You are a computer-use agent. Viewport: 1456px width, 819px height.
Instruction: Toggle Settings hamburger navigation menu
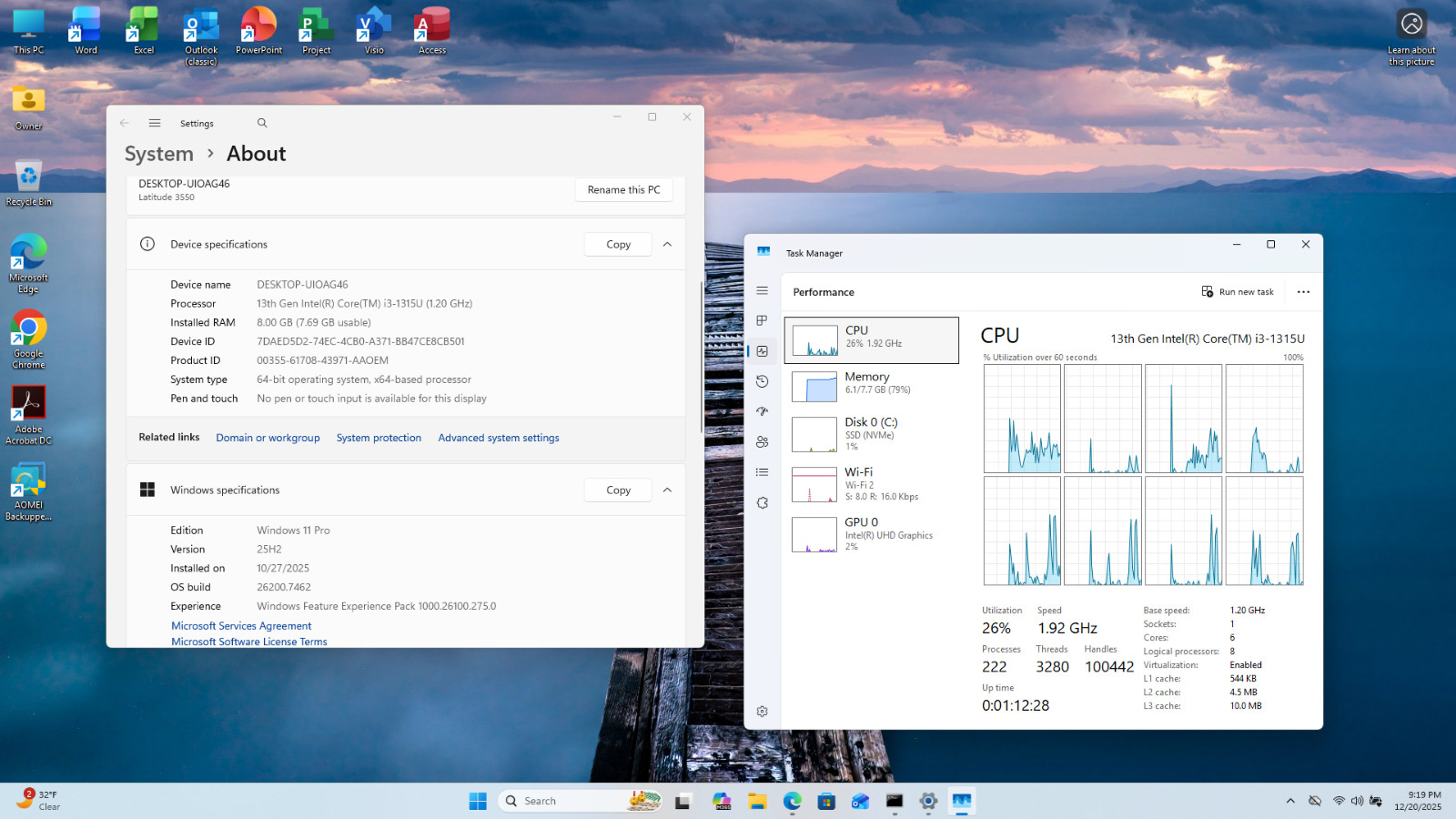(x=155, y=123)
